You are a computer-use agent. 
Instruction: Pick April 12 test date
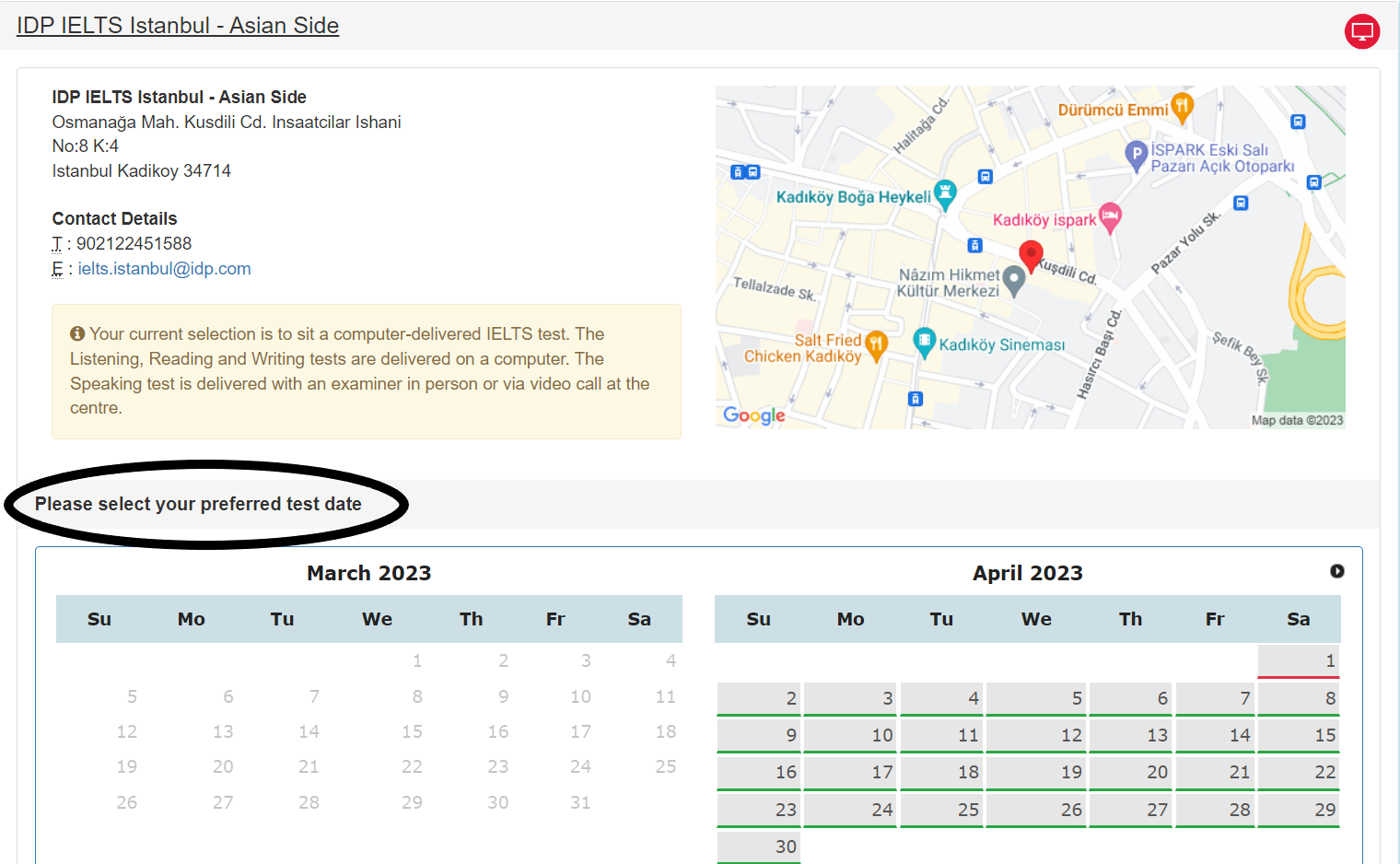[x=1036, y=736]
